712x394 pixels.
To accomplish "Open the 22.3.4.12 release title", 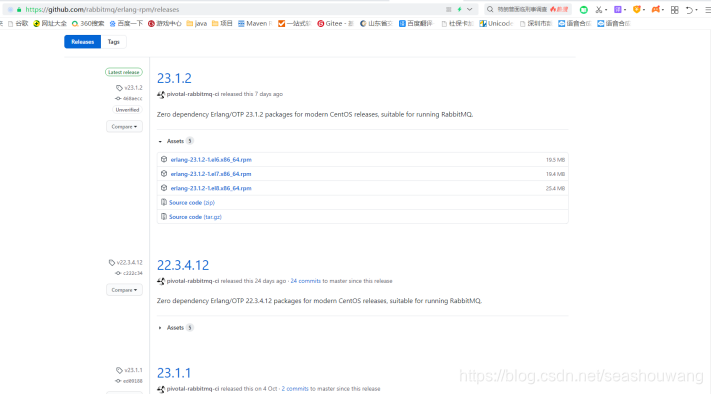I will click(183, 265).
